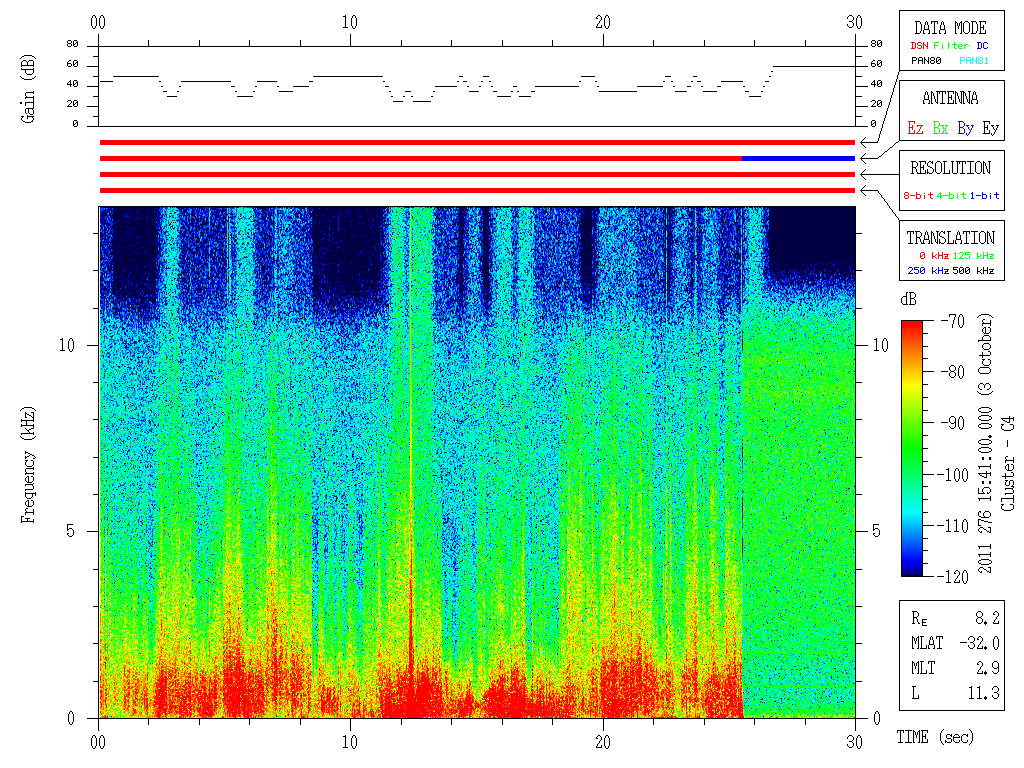1024x768 pixels.
Task: Select the green Filter label
Action: click(x=951, y=46)
